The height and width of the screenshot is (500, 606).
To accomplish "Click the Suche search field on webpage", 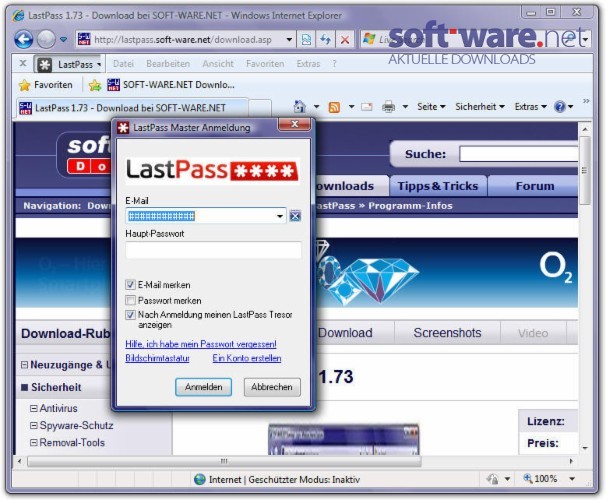I will (x=518, y=154).
